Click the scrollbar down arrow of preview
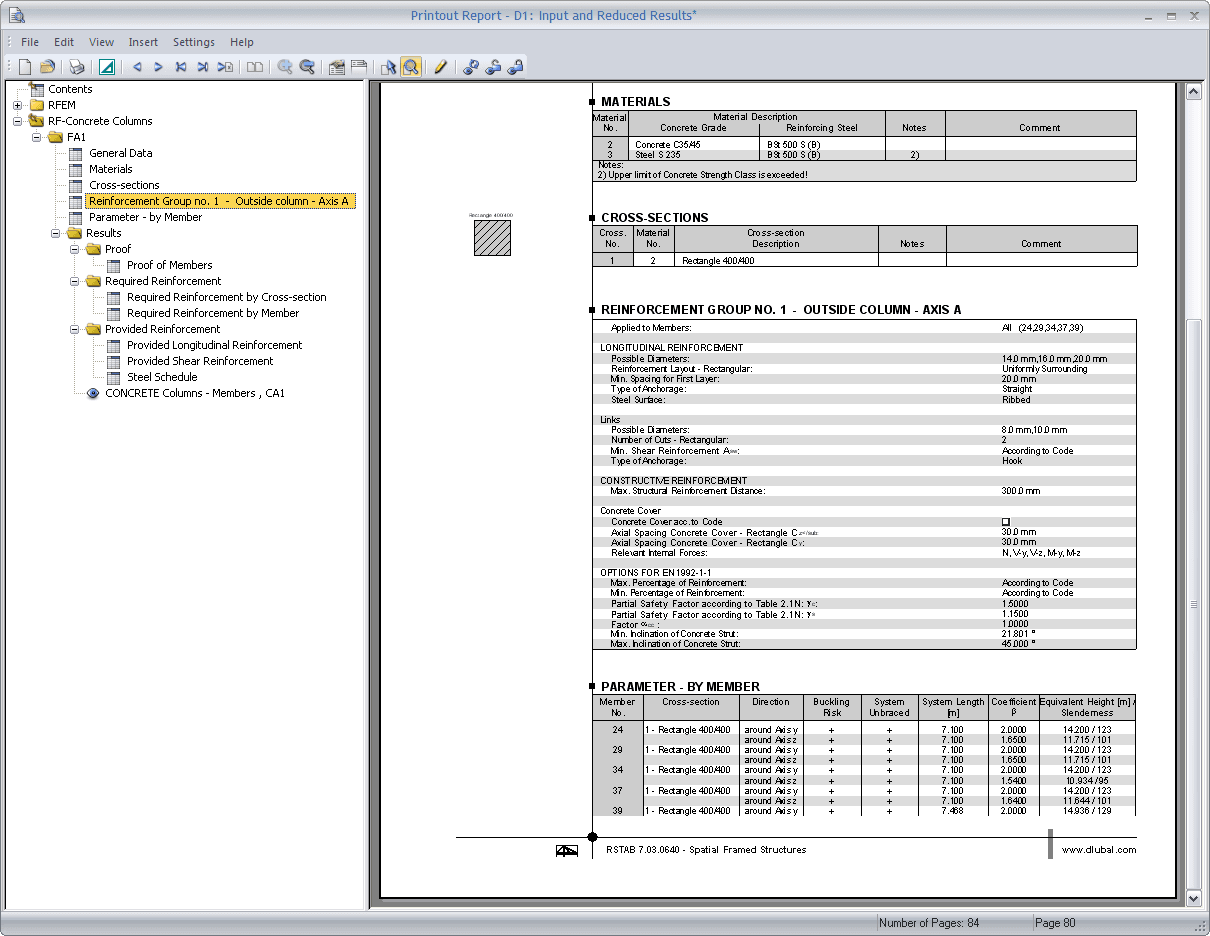The height and width of the screenshot is (936, 1210). [1192, 898]
